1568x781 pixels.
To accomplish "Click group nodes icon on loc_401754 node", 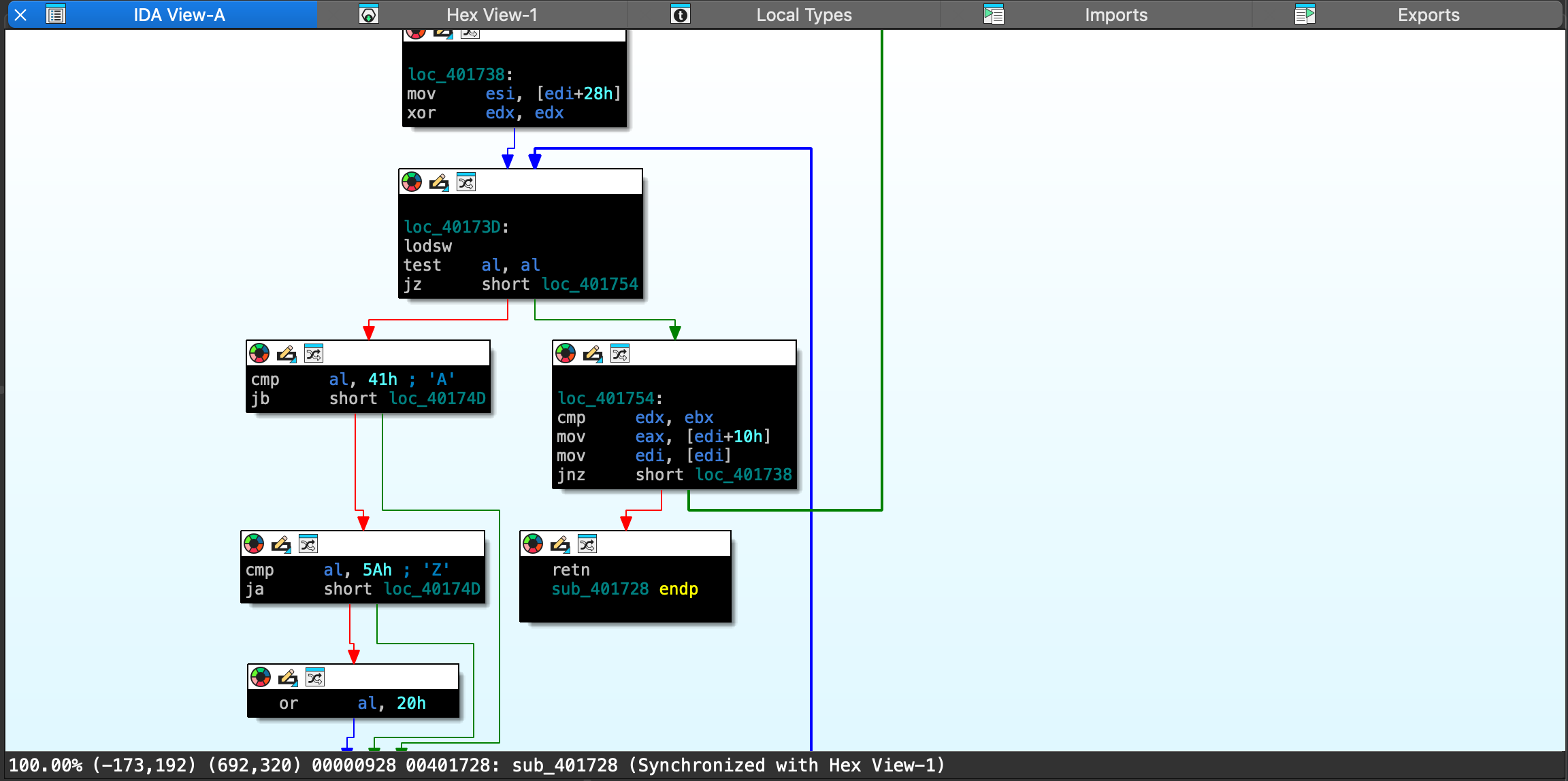I will coord(620,353).
